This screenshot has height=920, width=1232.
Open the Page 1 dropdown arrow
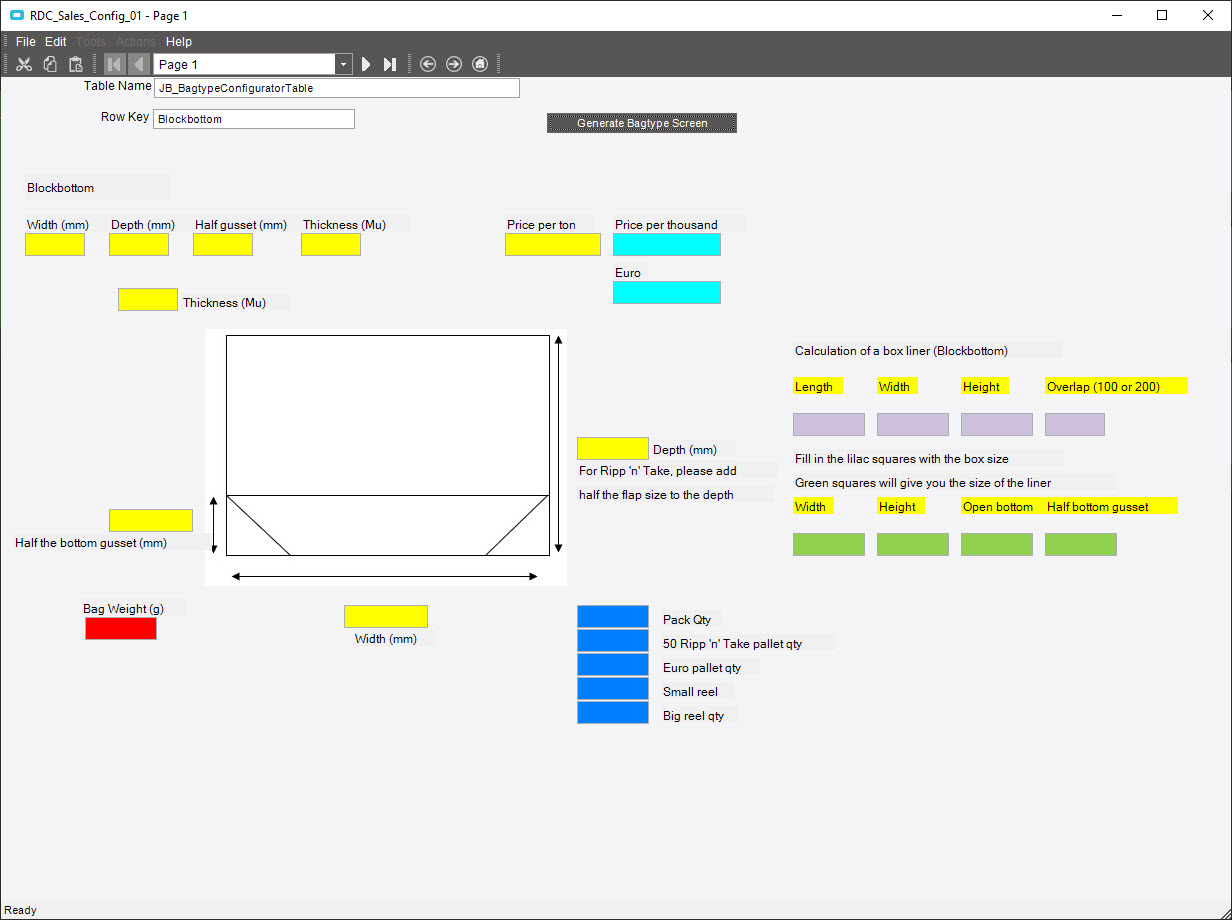tap(344, 64)
